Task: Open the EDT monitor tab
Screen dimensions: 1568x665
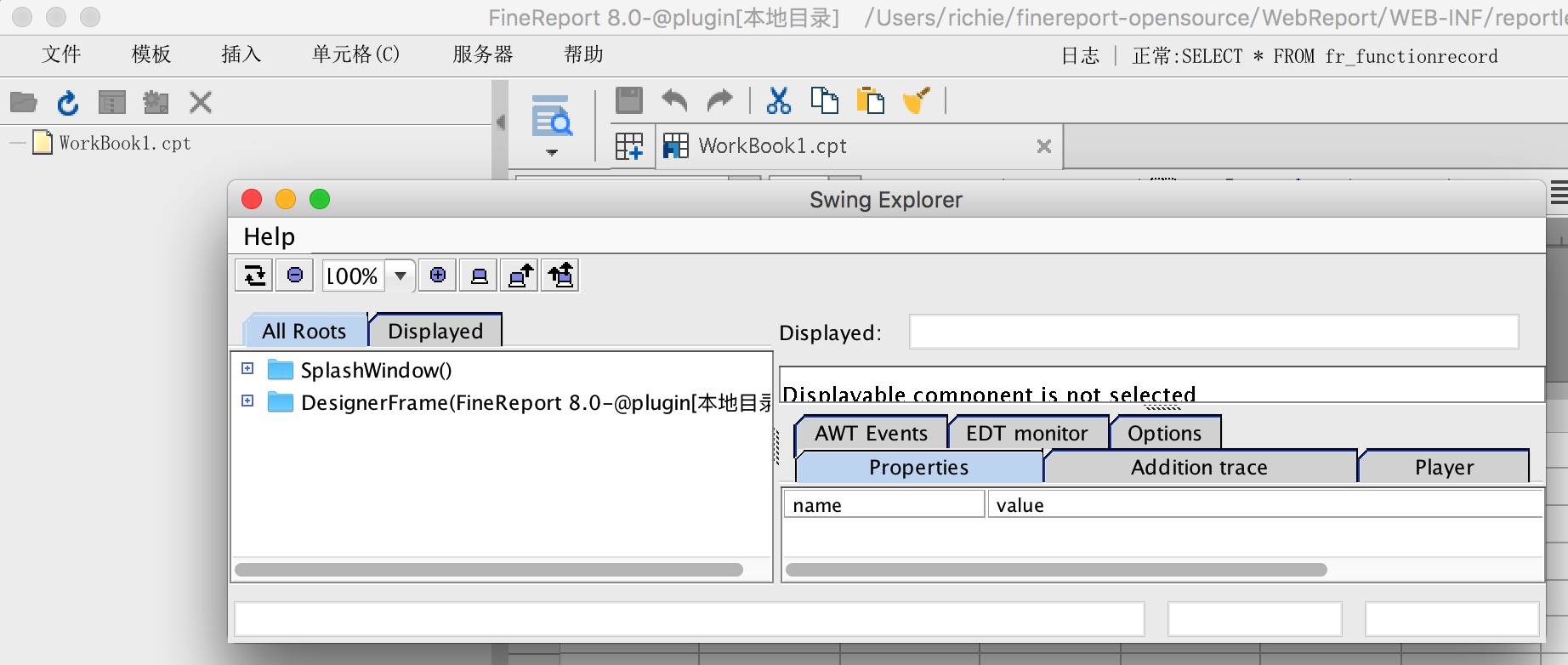Action: (x=1026, y=433)
